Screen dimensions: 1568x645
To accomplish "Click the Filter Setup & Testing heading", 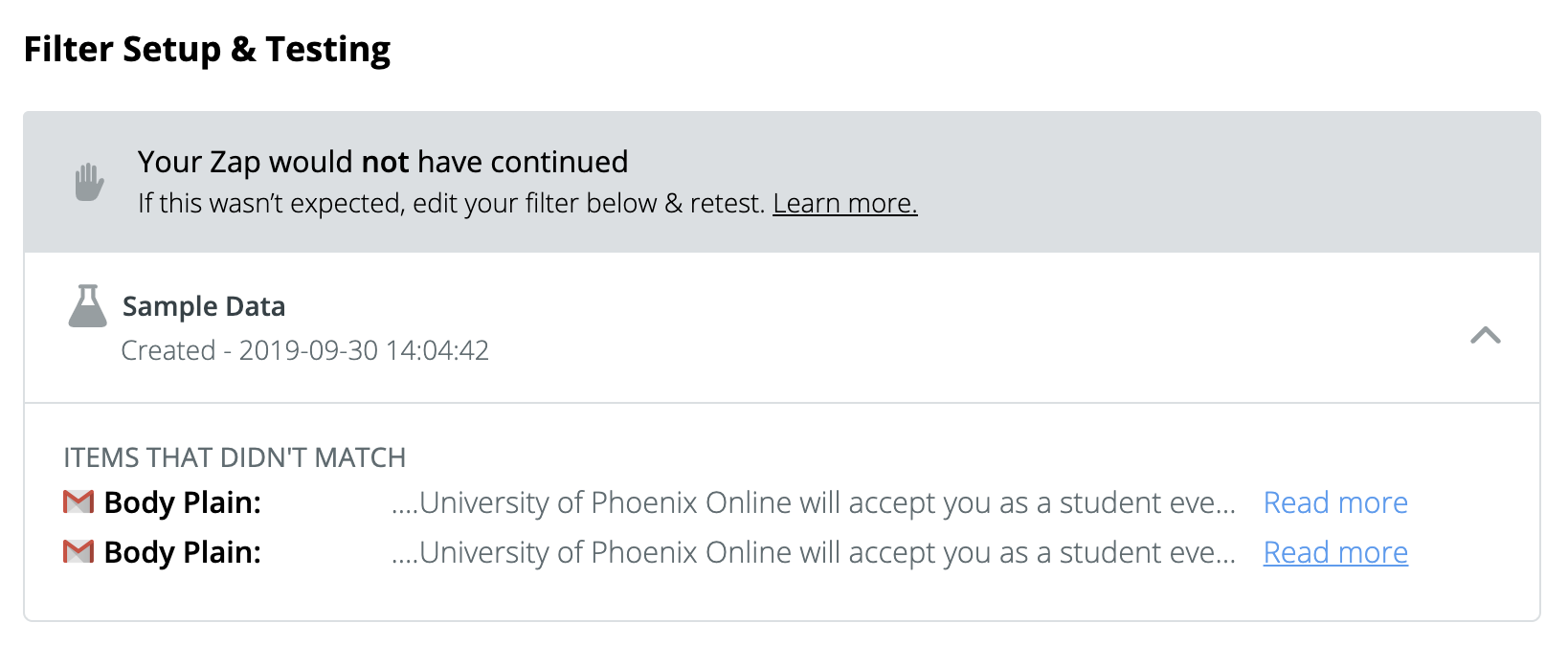I will [x=207, y=49].
